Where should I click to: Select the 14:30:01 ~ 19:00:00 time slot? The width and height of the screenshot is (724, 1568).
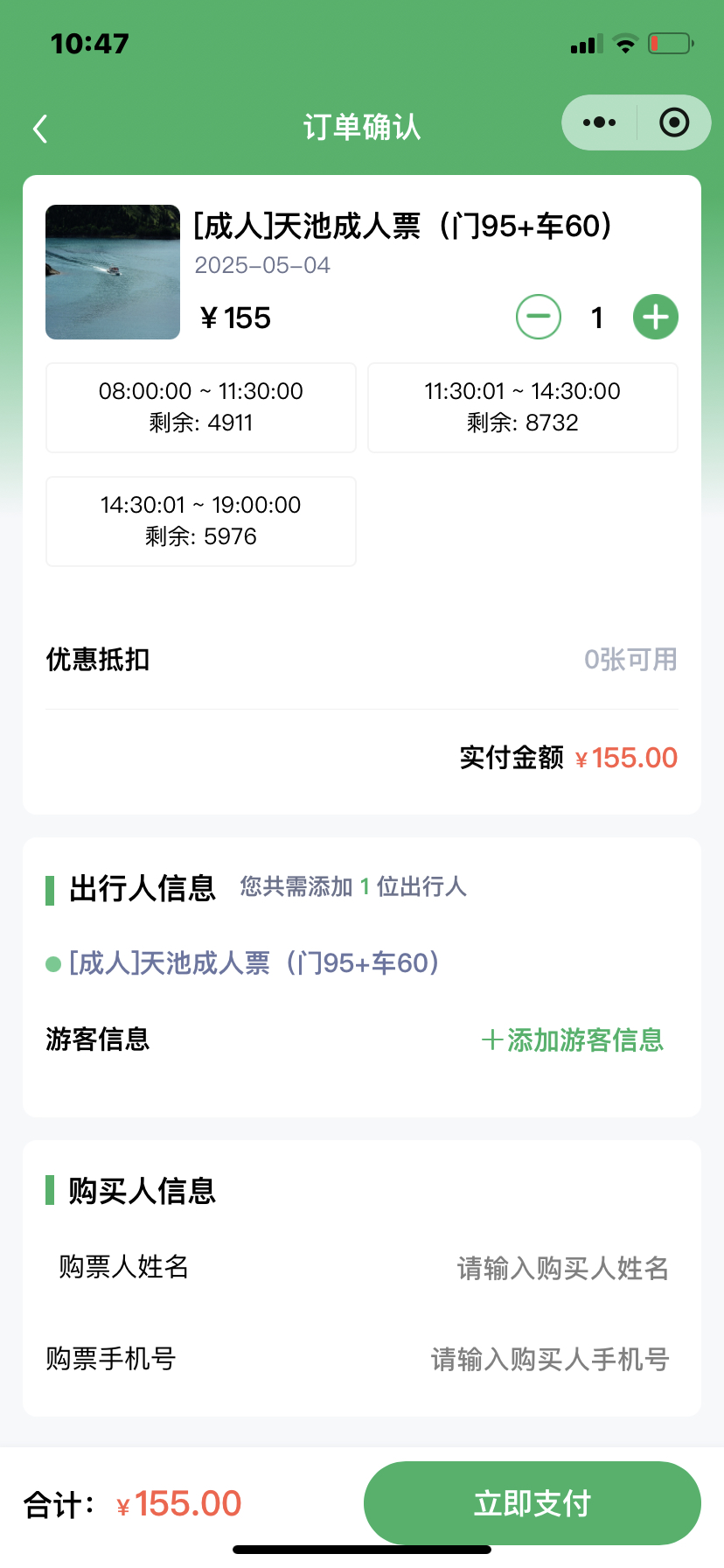click(201, 521)
